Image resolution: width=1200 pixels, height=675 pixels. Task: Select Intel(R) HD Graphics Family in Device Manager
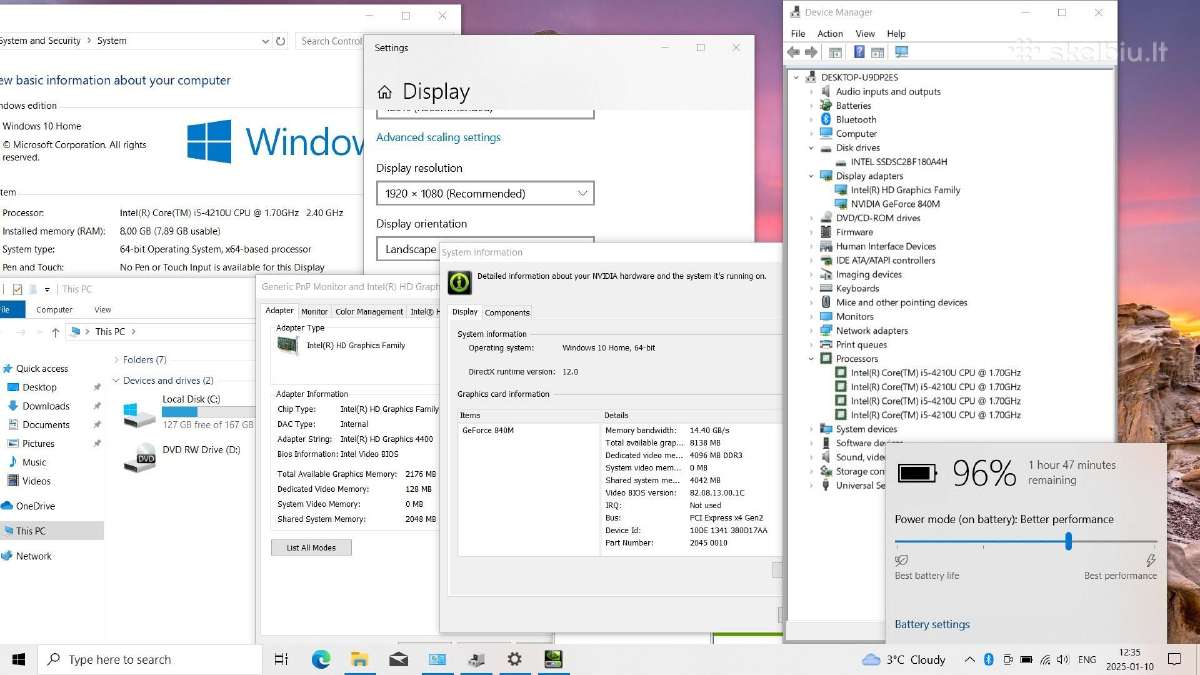pyautogui.click(x=905, y=189)
